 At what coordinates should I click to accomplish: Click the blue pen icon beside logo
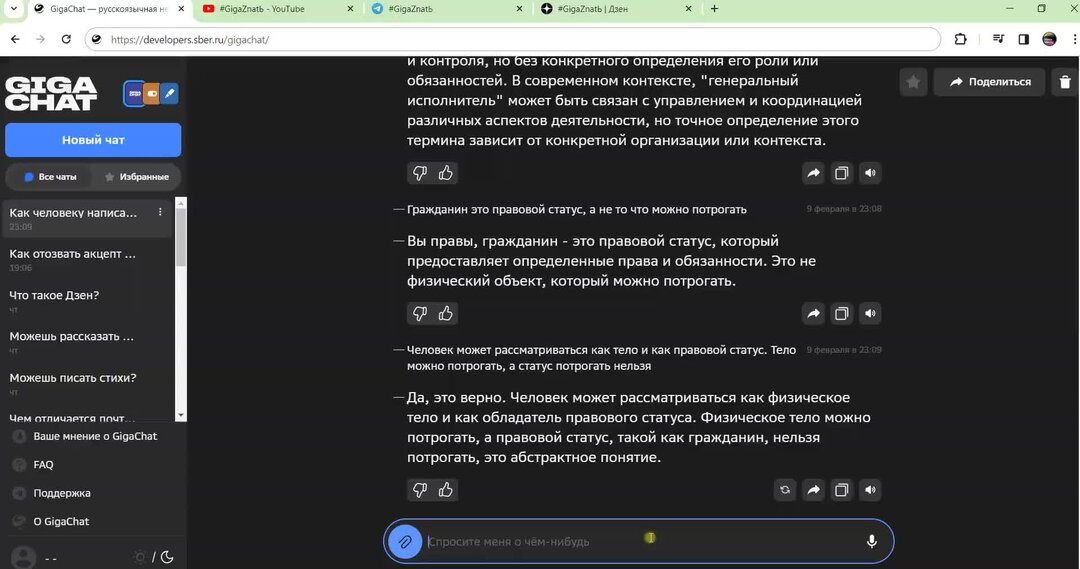169,93
